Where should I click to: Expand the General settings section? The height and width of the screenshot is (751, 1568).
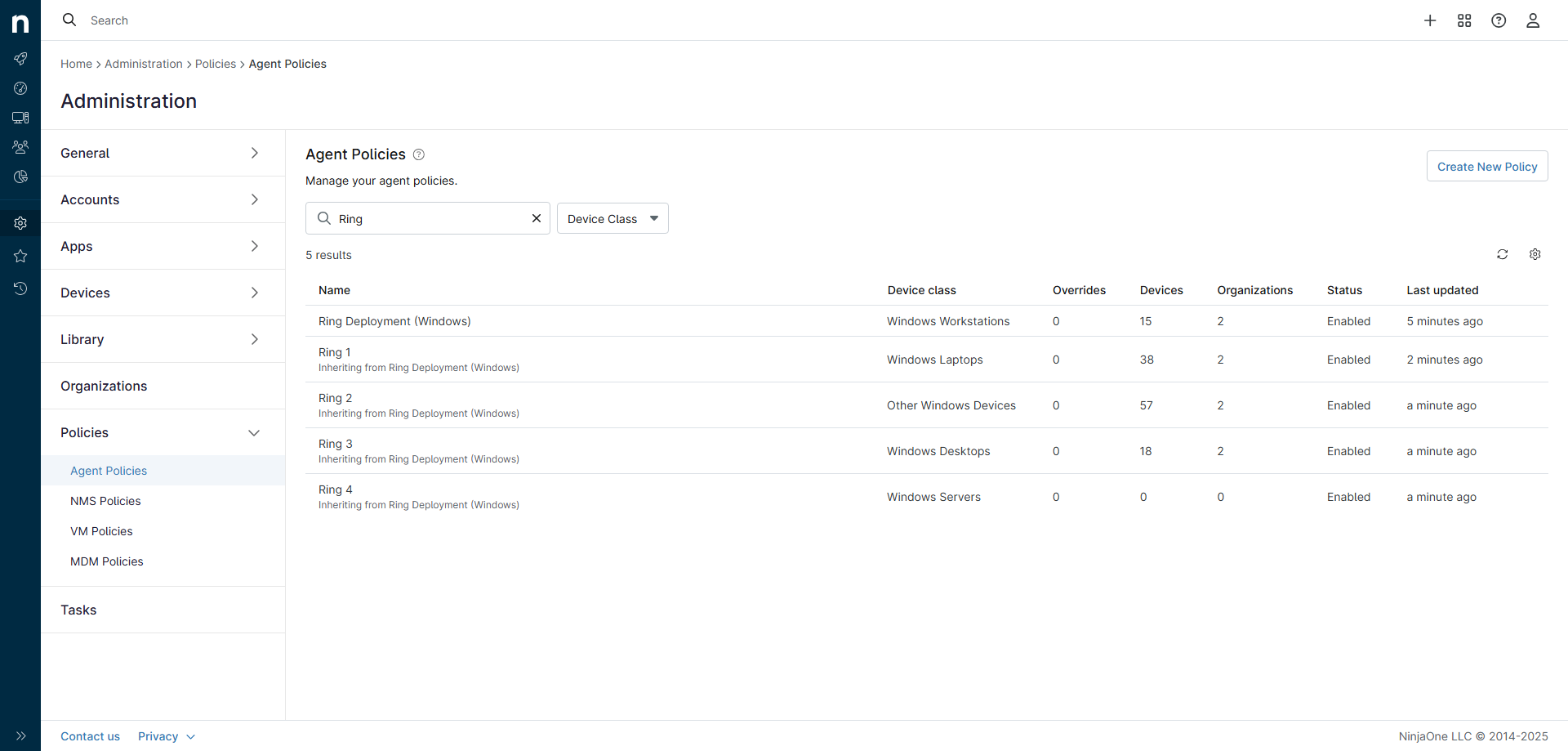point(163,153)
